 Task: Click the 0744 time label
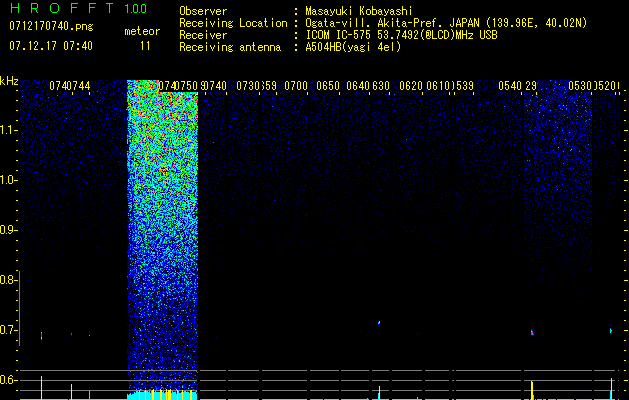(x=79, y=86)
